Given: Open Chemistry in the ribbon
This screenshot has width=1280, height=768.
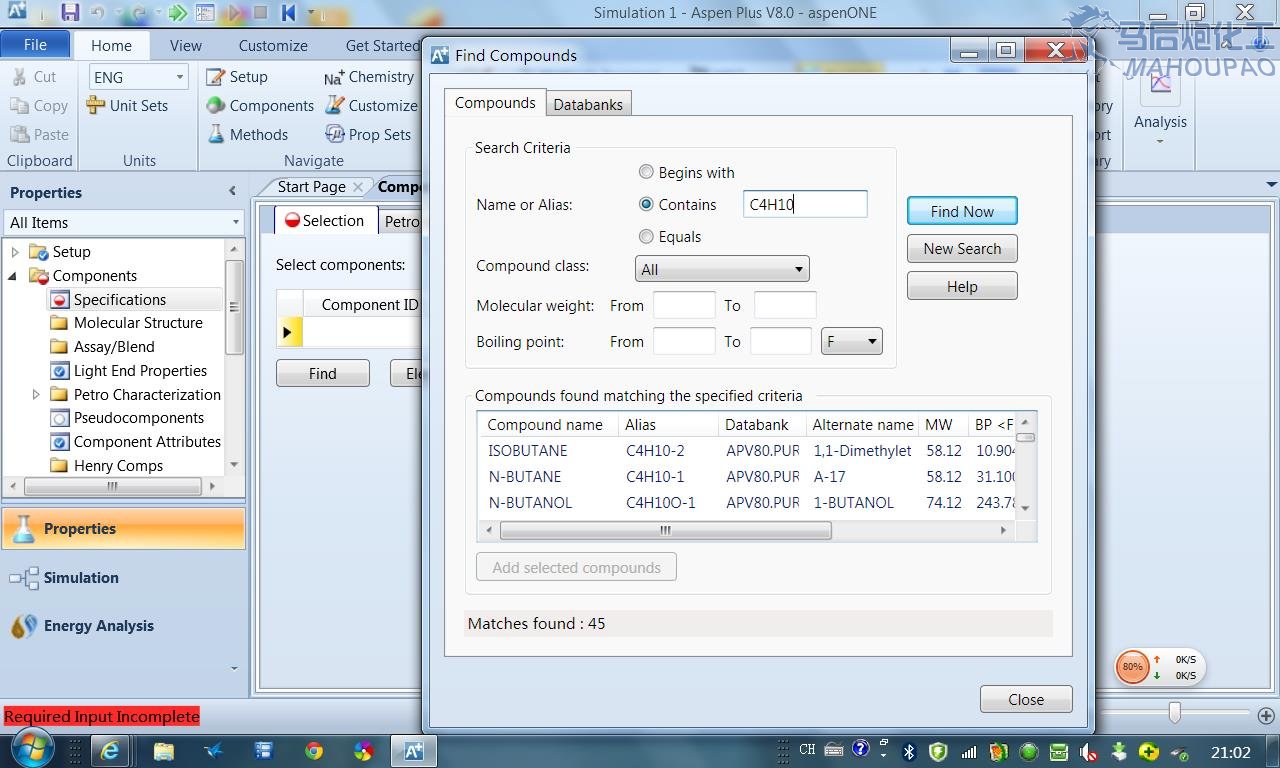Looking at the screenshot, I should 368,76.
